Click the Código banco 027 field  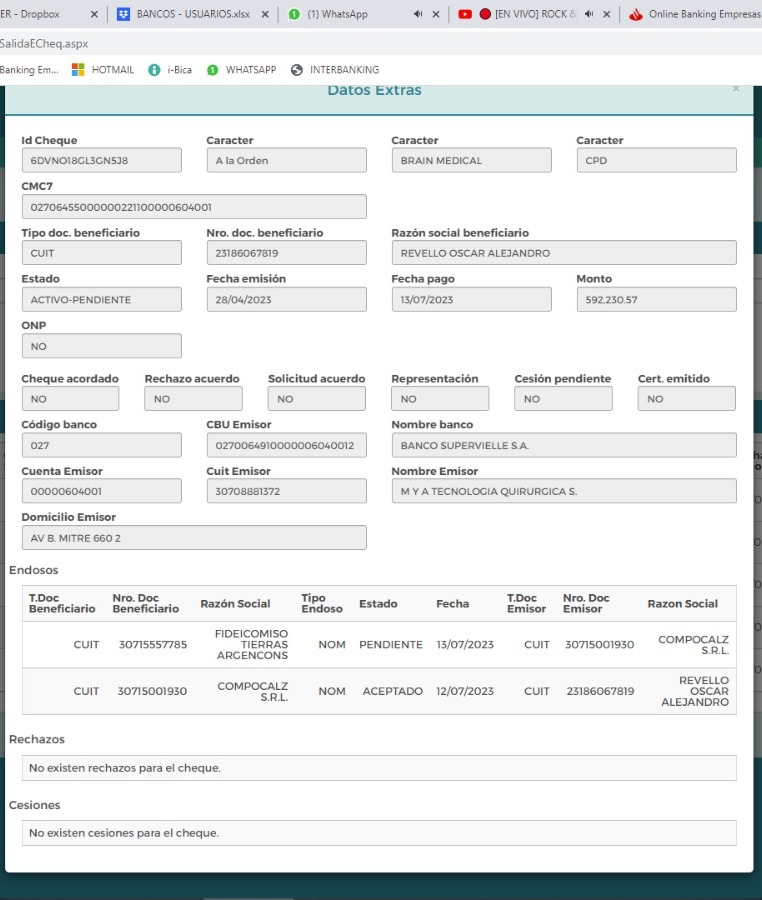tap(102, 445)
